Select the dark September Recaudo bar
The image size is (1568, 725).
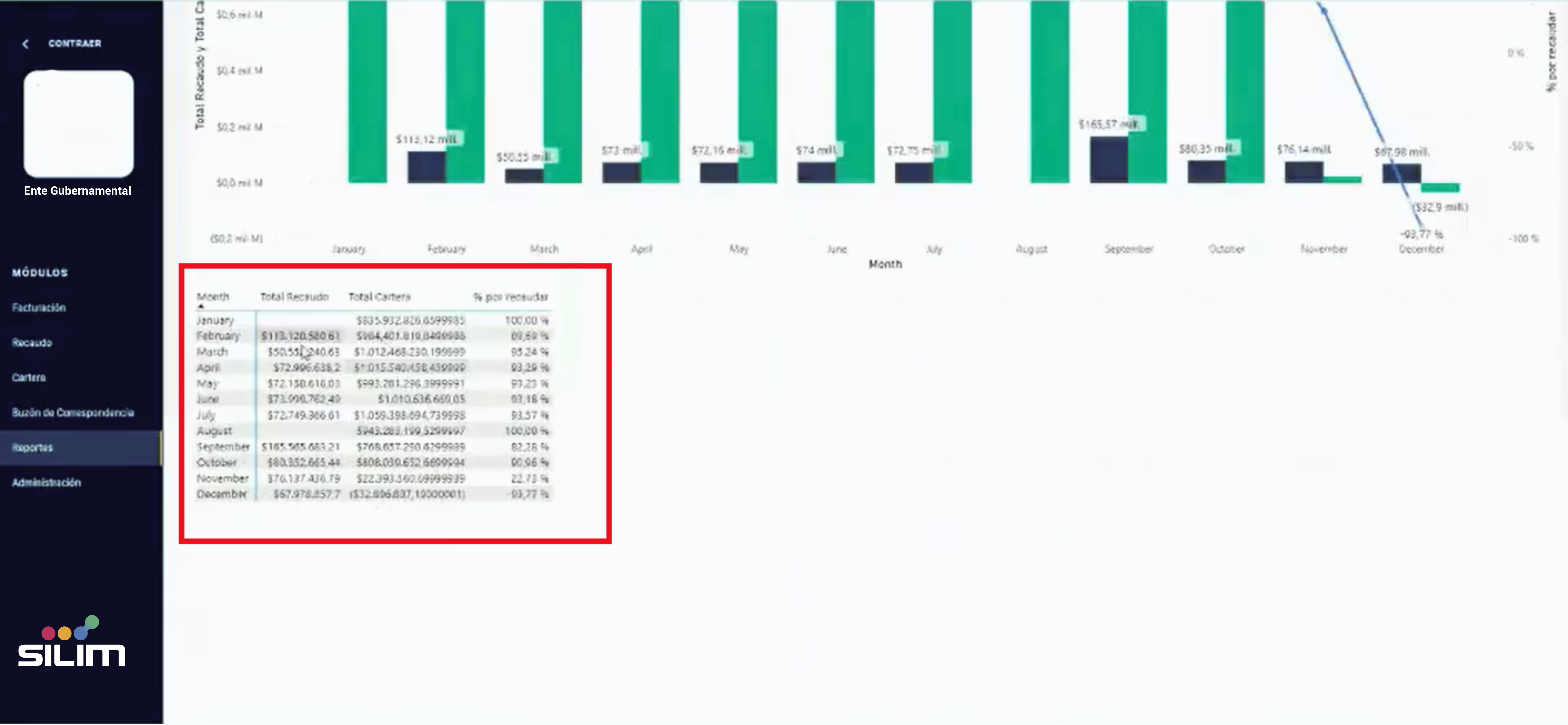pos(1109,160)
